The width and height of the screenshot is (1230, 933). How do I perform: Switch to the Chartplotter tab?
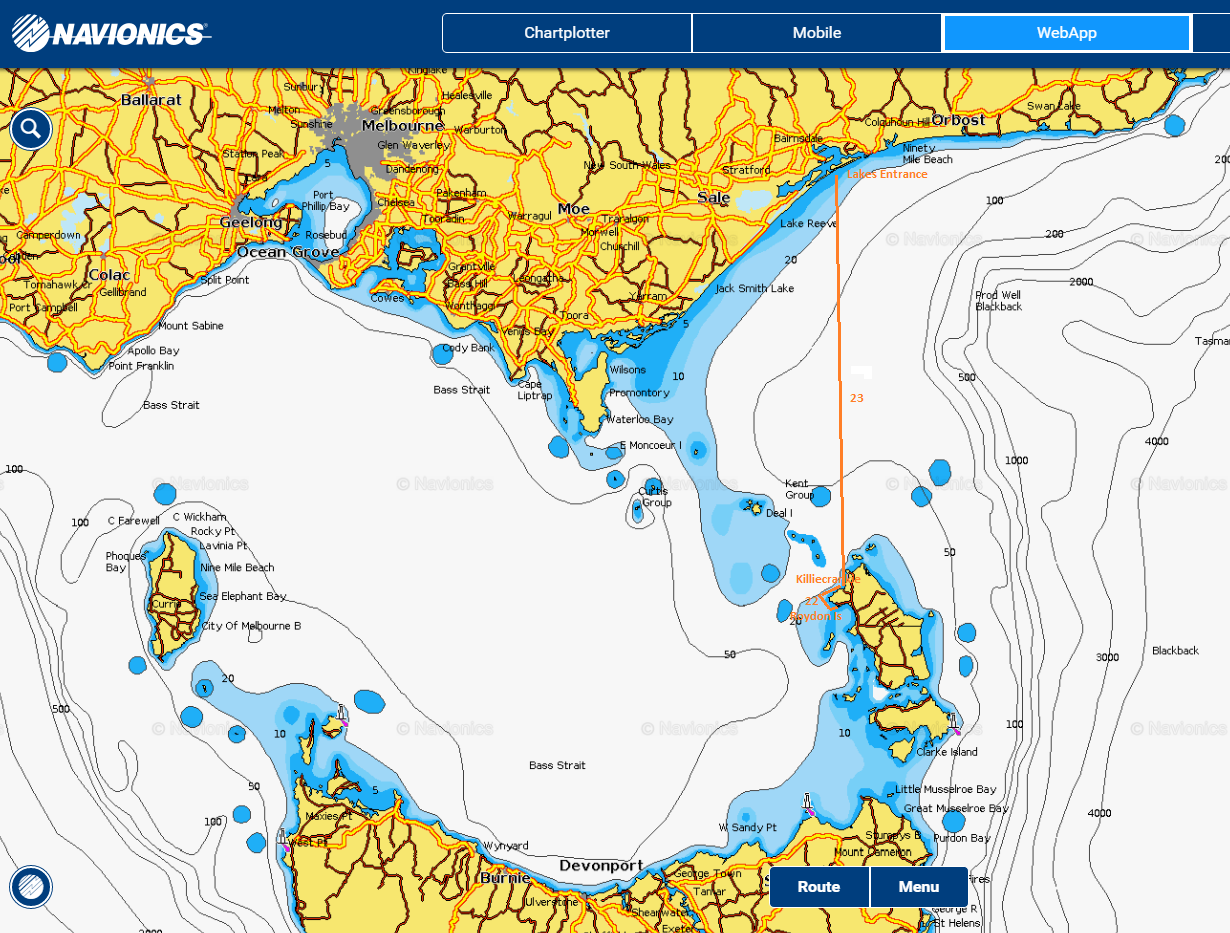(x=567, y=33)
